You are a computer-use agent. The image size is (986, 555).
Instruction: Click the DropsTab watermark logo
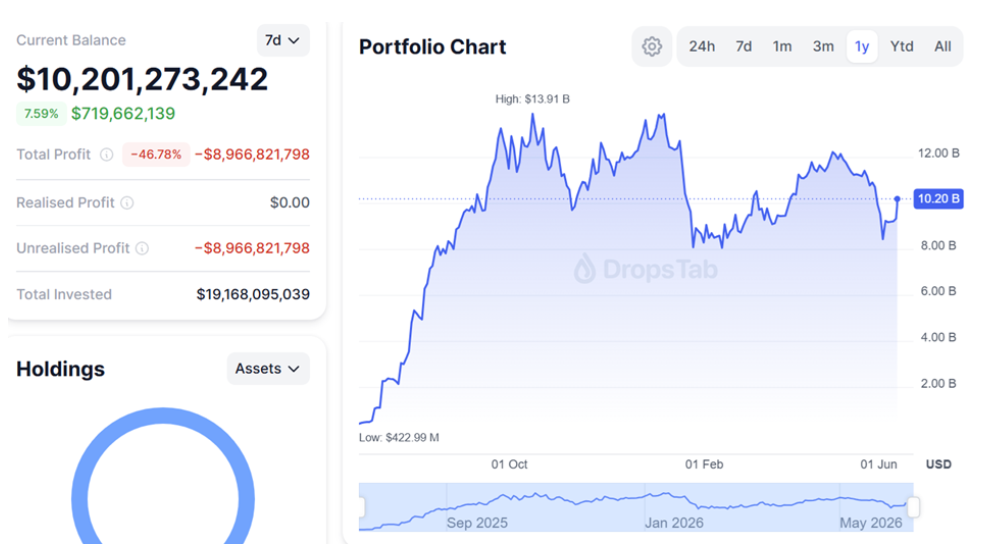coord(646,269)
